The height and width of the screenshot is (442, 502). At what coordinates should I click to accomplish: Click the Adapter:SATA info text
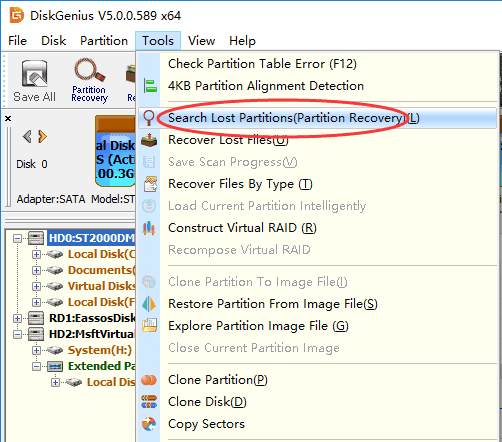51,199
